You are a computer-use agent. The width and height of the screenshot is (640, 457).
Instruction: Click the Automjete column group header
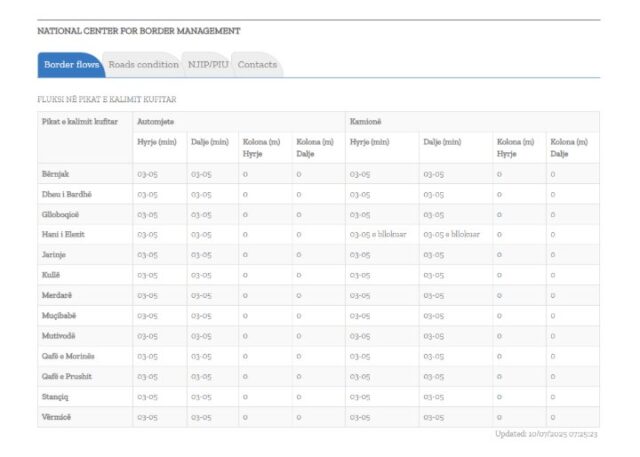pos(156,122)
